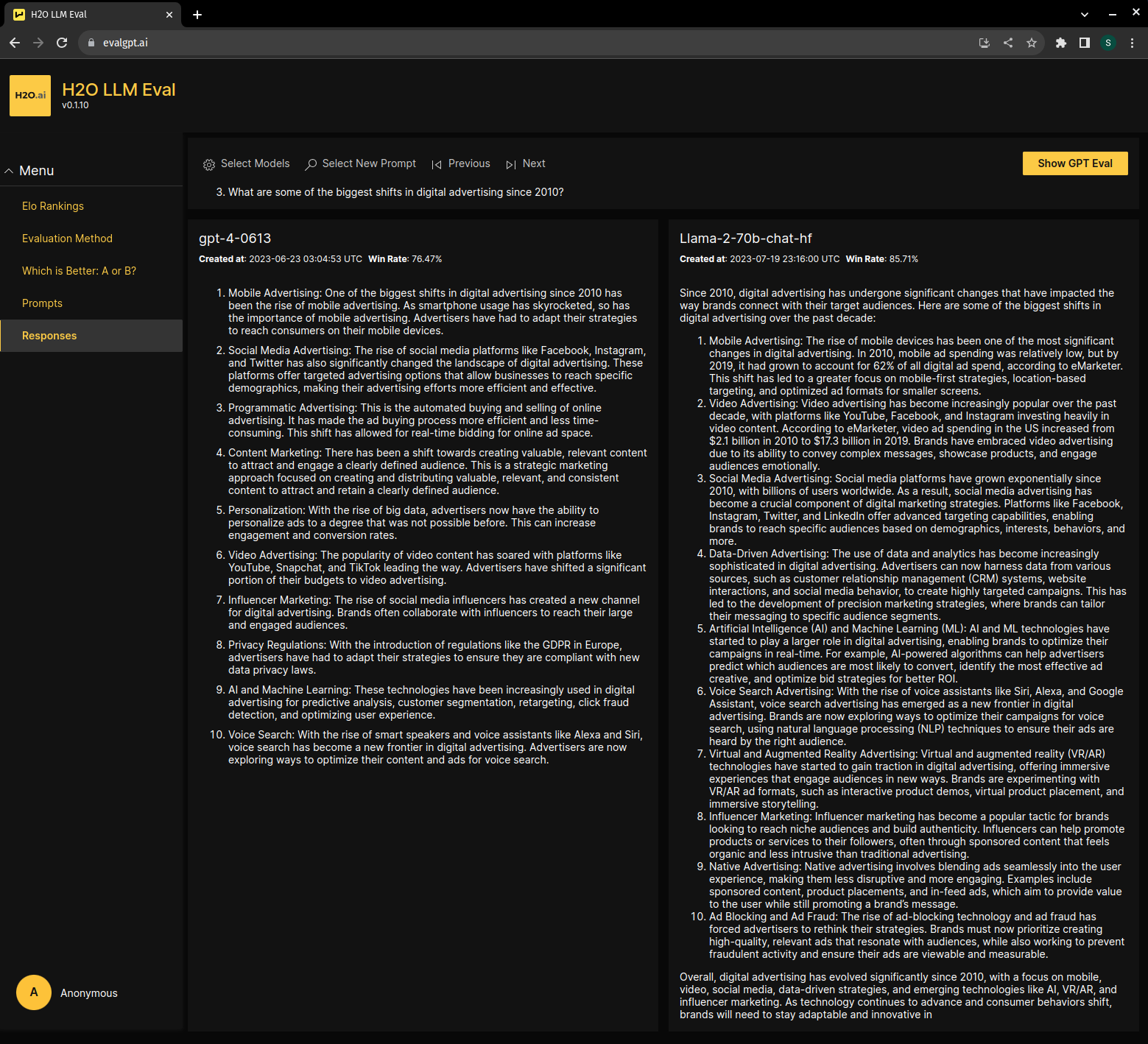Open the tab search dropdown

pyautogui.click(x=1085, y=15)
